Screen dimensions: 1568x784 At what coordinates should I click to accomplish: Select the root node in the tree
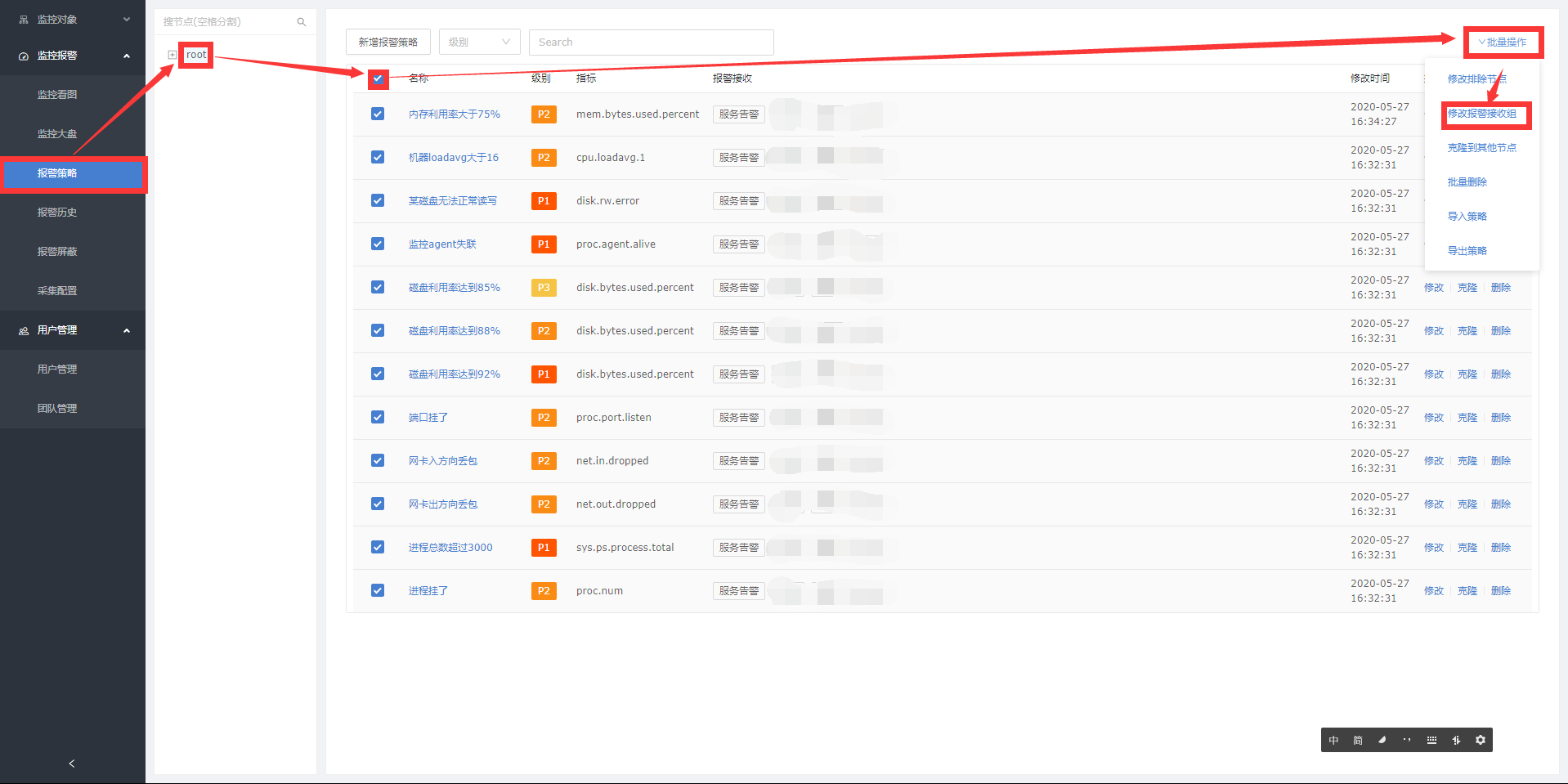click(196, 55)
